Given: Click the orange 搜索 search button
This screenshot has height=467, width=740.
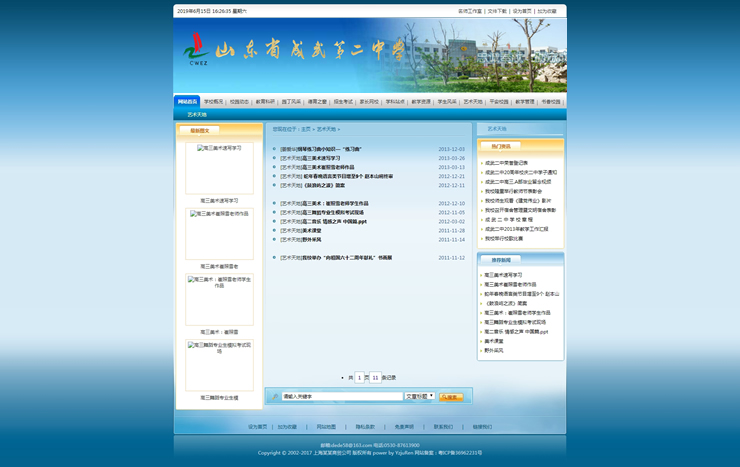Looking at the screenshot, I should click(450, 397).
